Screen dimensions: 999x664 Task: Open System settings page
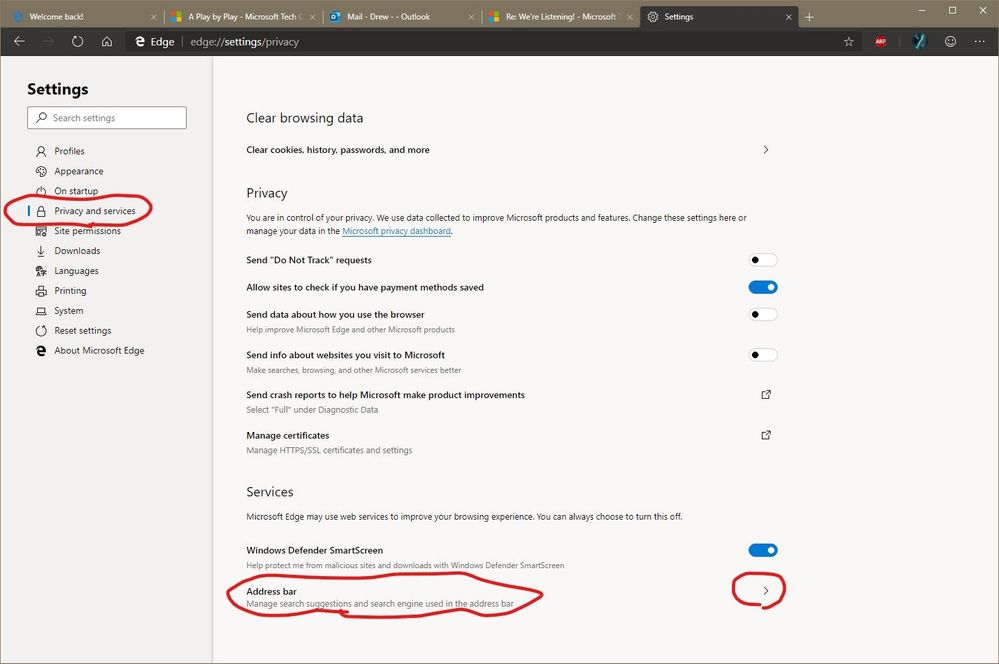pyautogui.click(x=69, y=311)
